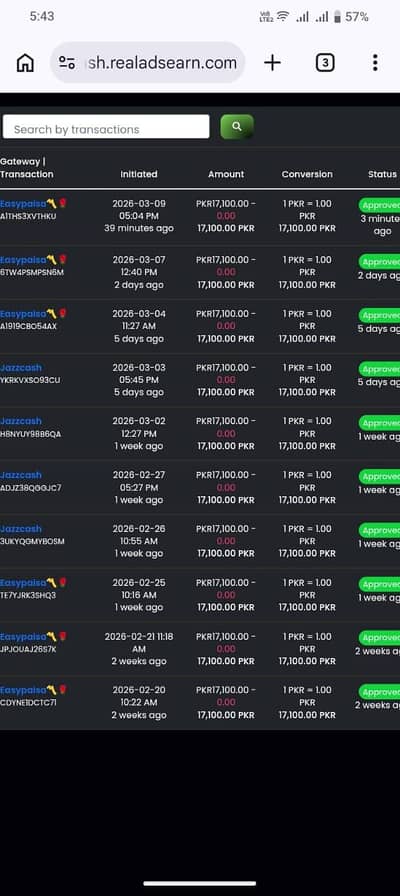Image resolution: width=400 pixels, height=896 pixels.
Task: Click the Amount column header
Action: click(x=226, y=174)
